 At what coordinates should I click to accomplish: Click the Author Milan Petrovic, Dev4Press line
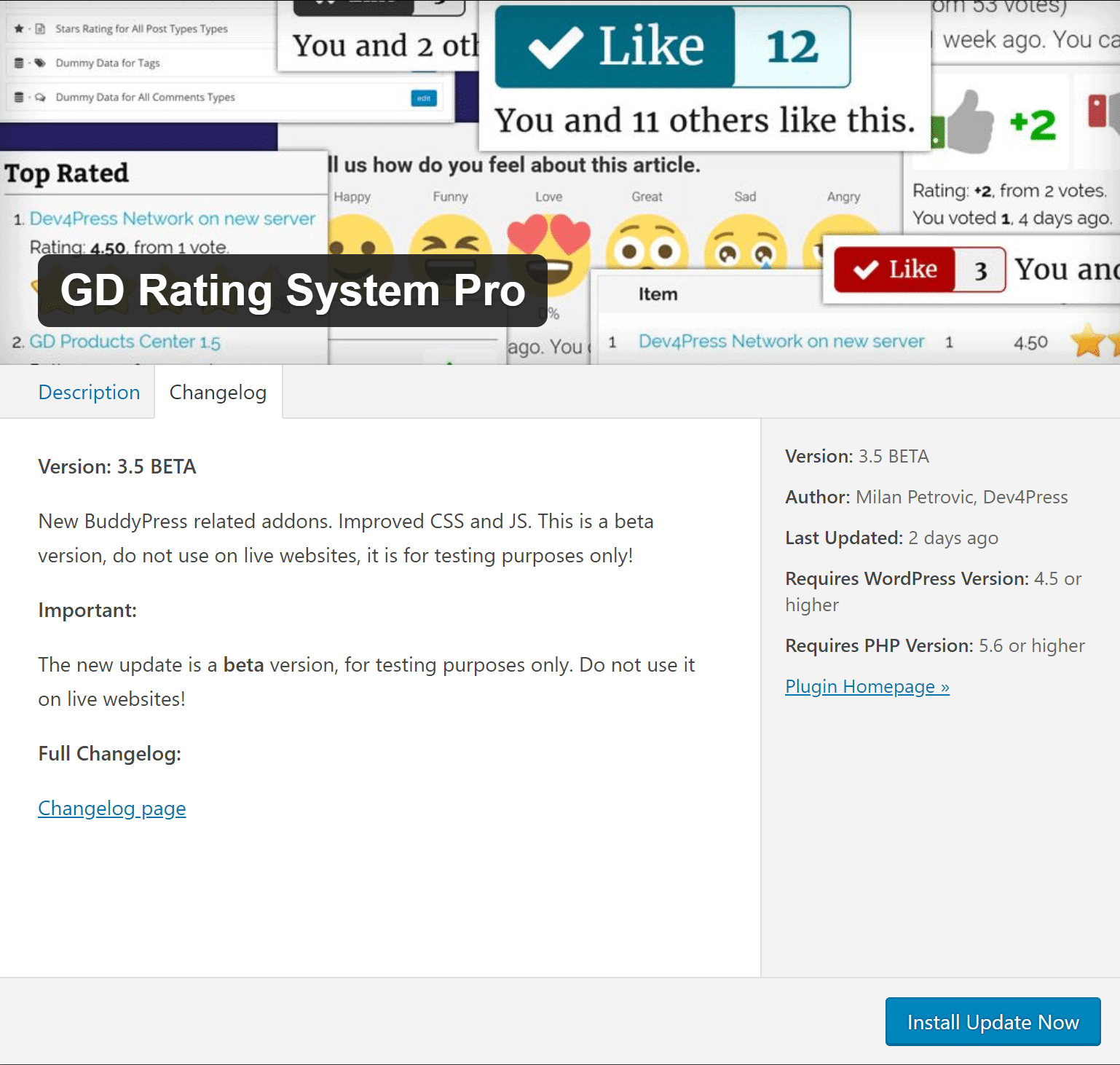[x=926, y=497]
